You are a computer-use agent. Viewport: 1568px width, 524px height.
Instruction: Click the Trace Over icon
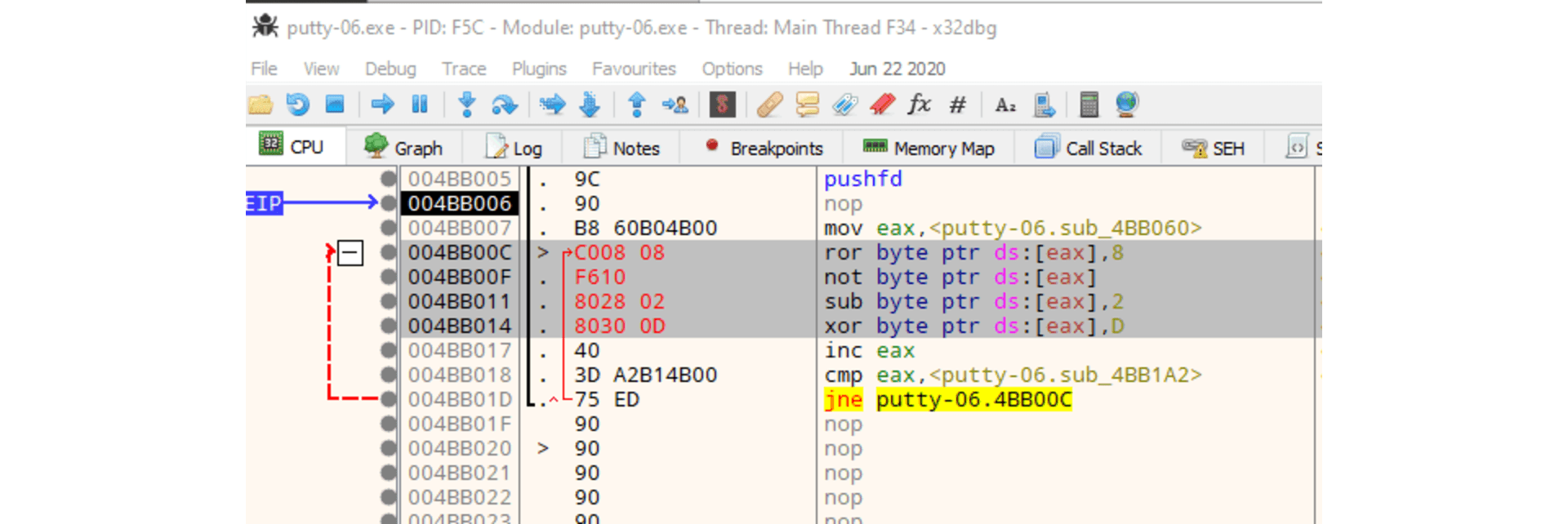point(590,104)
